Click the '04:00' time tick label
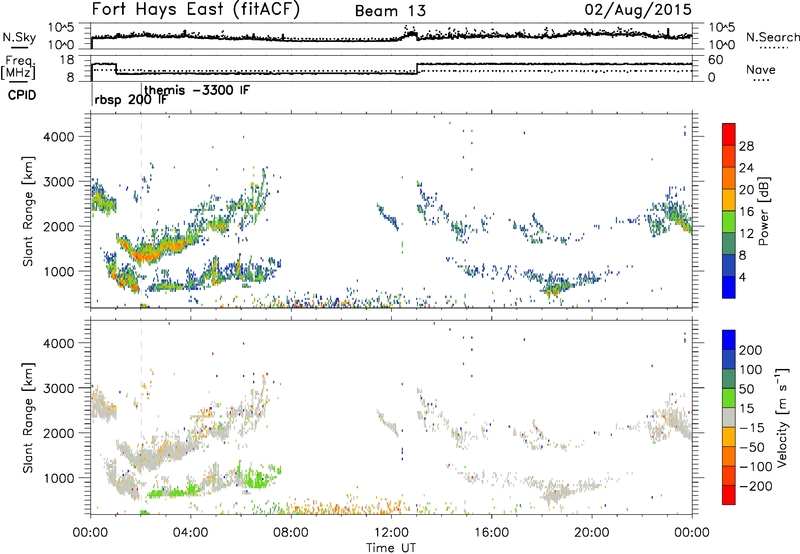800x554 pixels. click(x=191, y=533)
